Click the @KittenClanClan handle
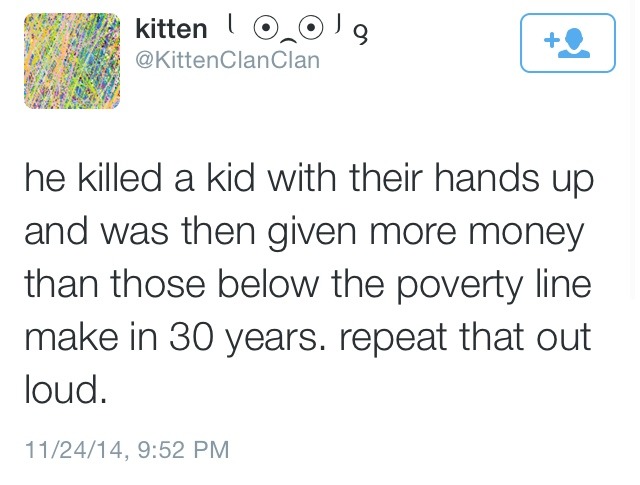 [x=227, y=60]
